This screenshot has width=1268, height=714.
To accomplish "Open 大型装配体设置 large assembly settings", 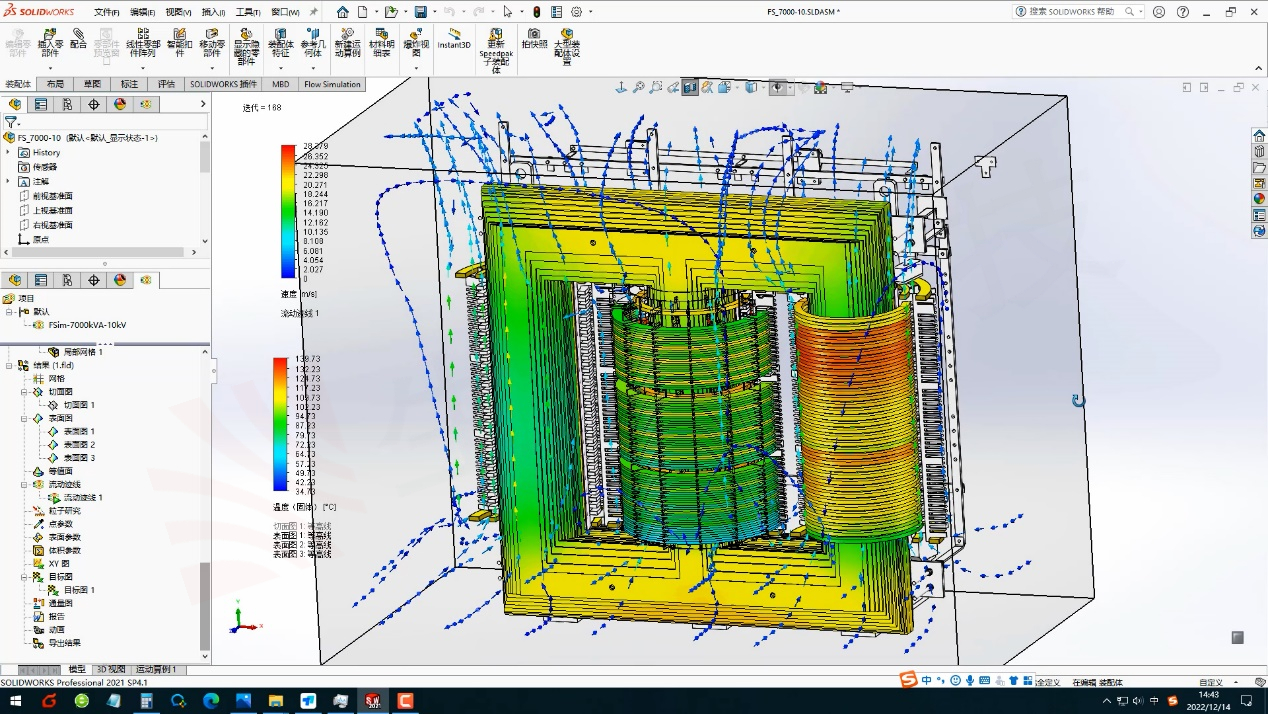I will click(567, 47).
